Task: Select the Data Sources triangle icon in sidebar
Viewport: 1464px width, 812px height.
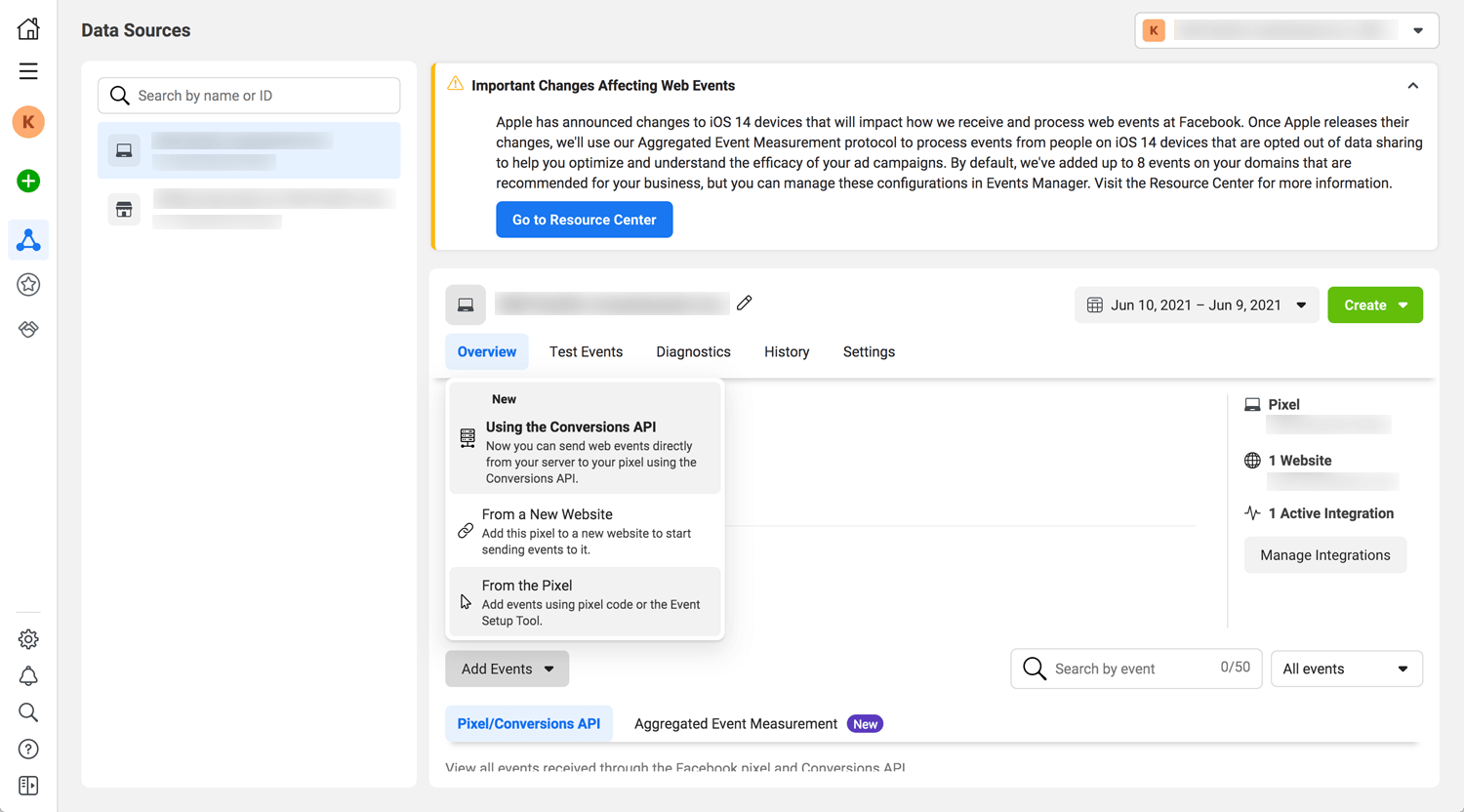Action: click(28, 240)
